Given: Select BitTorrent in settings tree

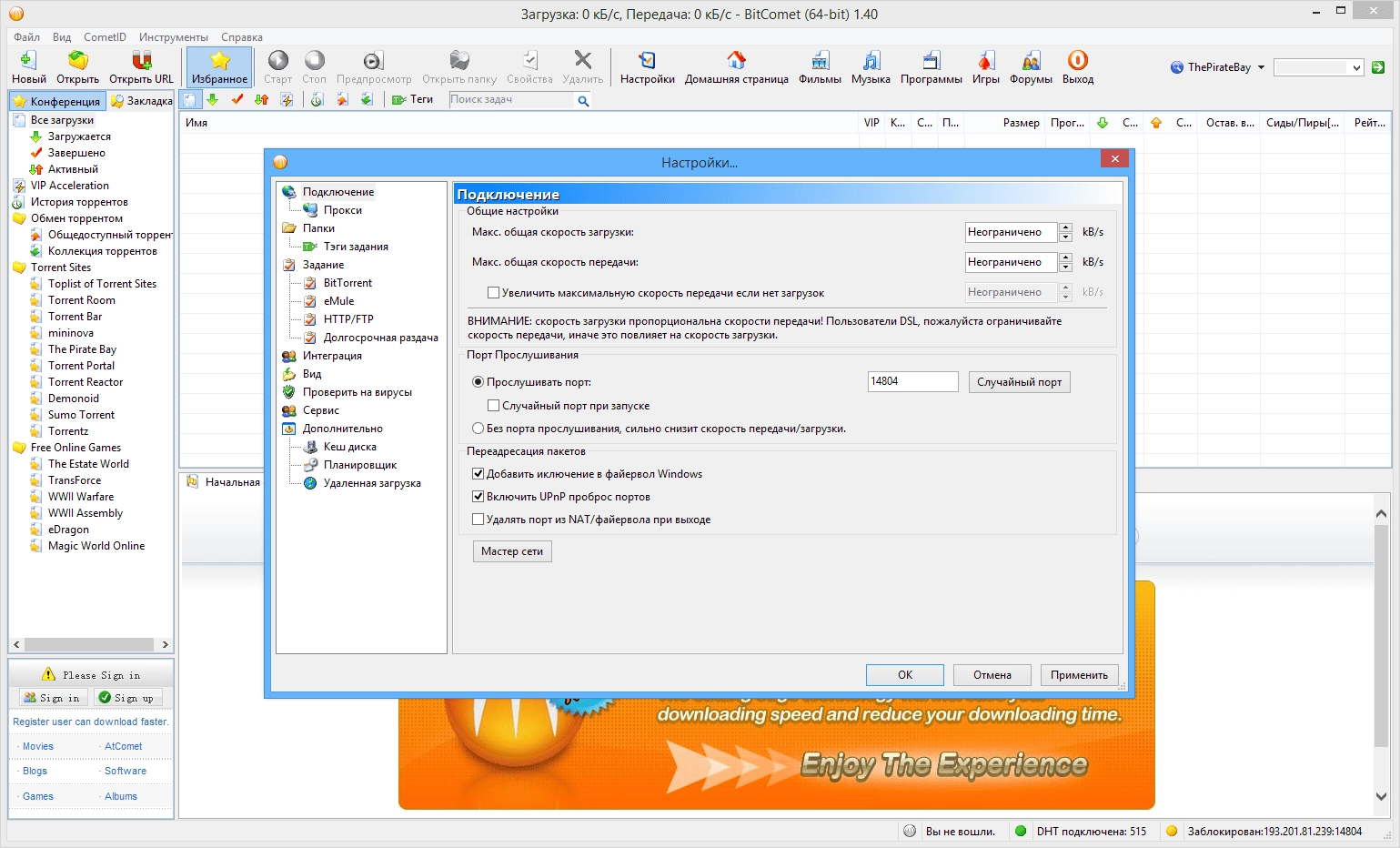Looking at the screenshot, I should click(x=347, y=283).
